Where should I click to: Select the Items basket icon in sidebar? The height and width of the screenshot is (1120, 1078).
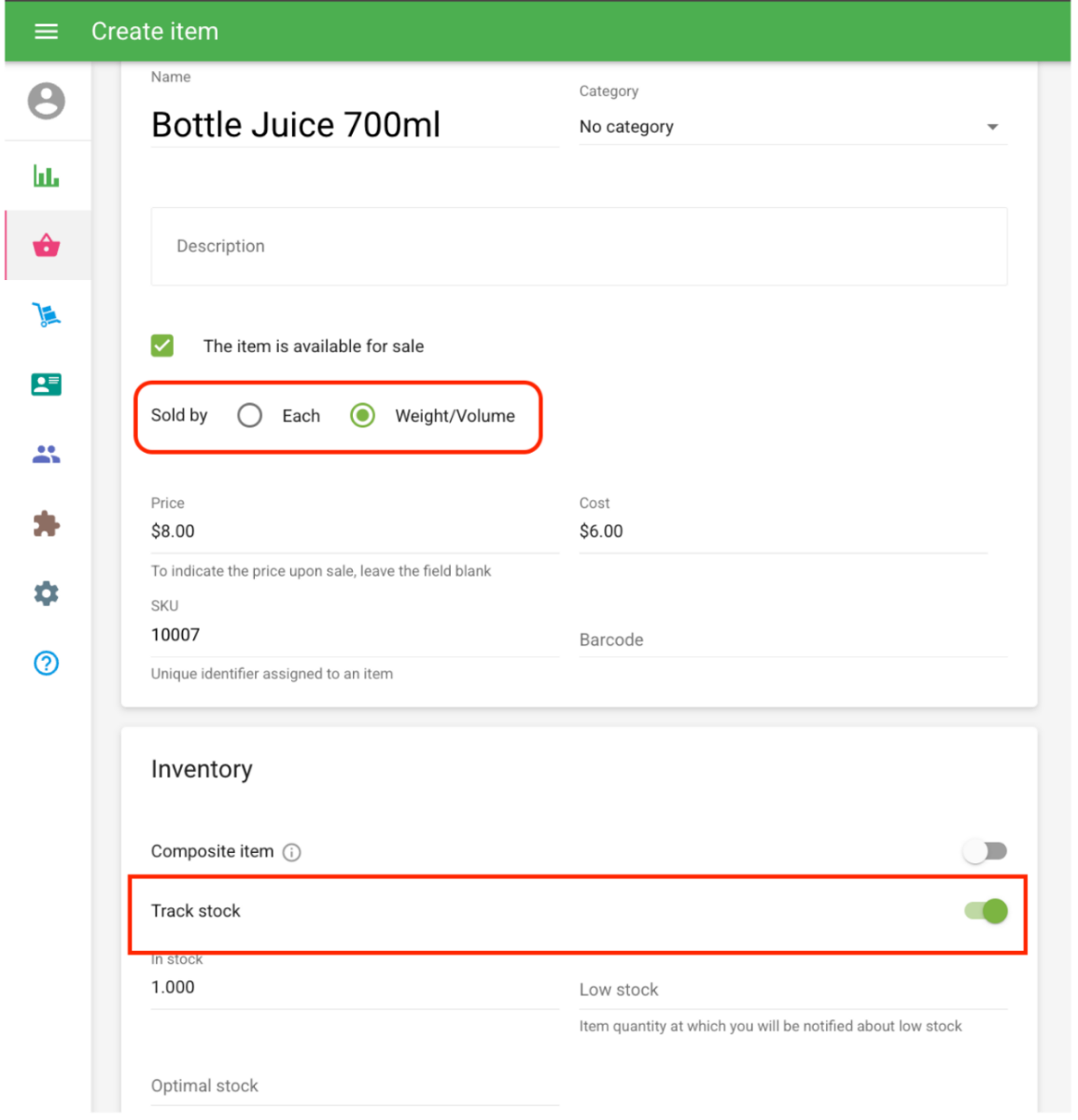pos(46,245)
